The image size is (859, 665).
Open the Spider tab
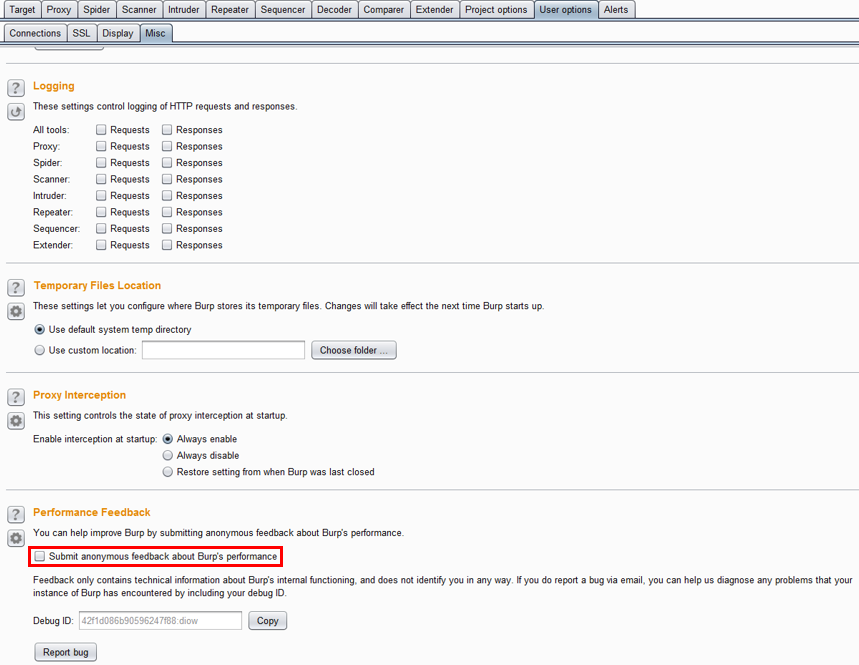tap(96, 10)
